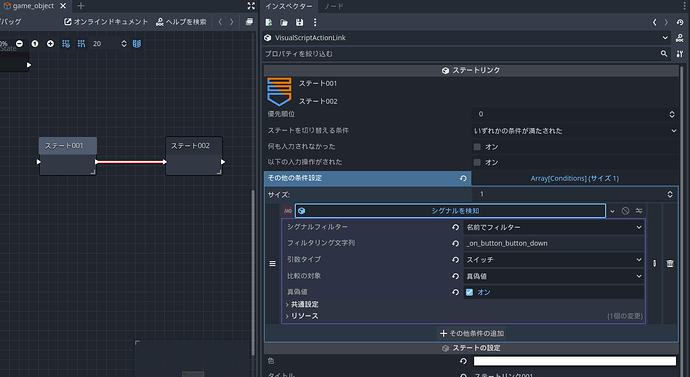This screenshot has width=690, height=377.
Task: Reset graph zoom with the 1 icon
Action: (35, 44)
